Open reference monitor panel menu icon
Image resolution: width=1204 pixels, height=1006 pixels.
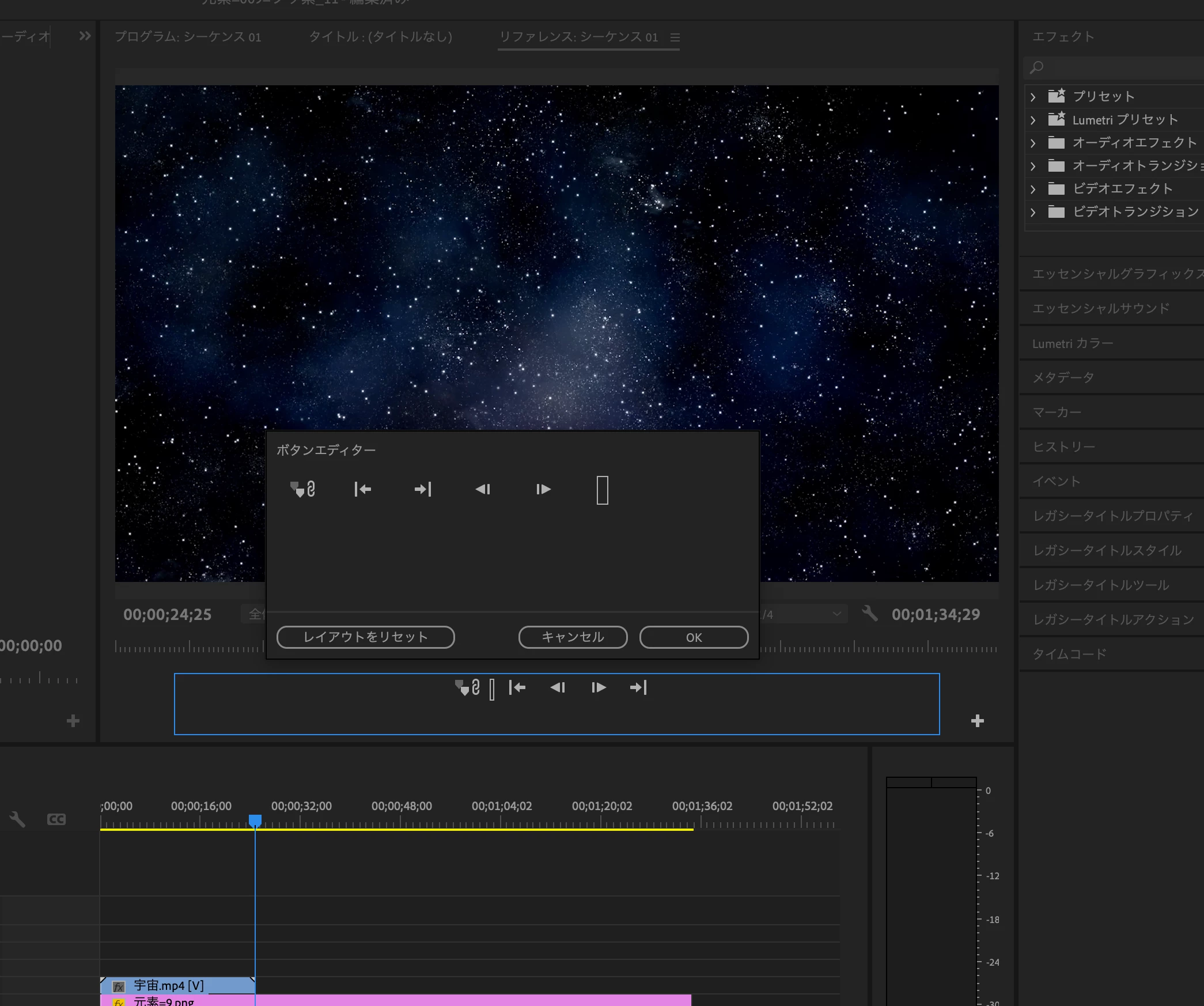click(675, 37)
